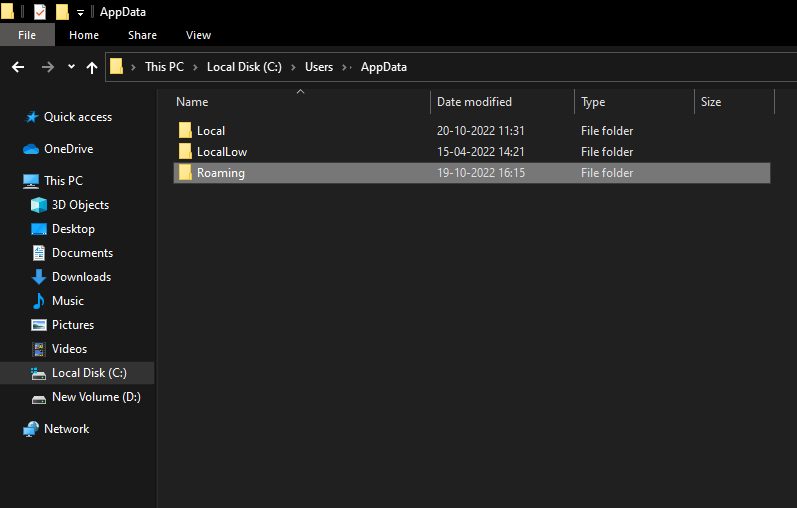Select New Volume (D:) in the navigation pane
797x508 pixels.
tap(96, 397)
